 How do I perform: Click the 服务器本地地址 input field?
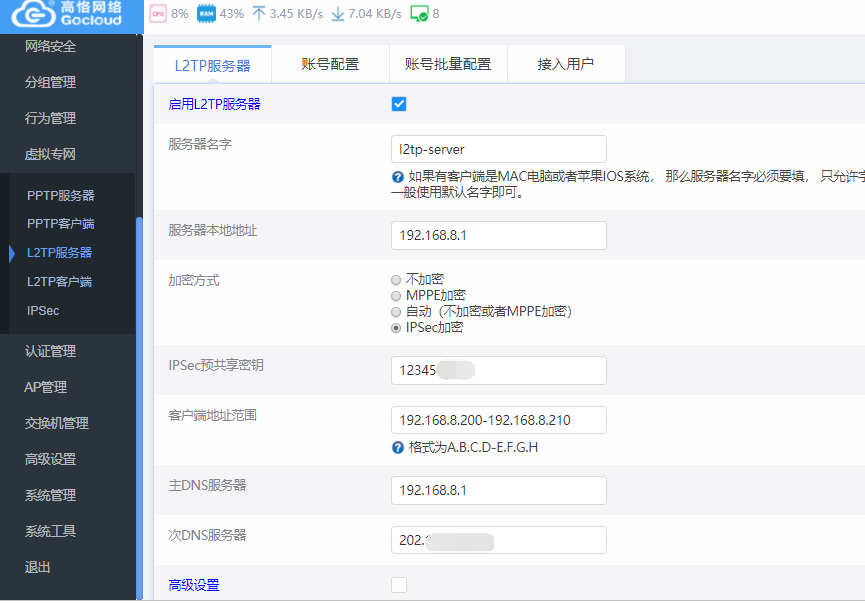click(499, 236)
